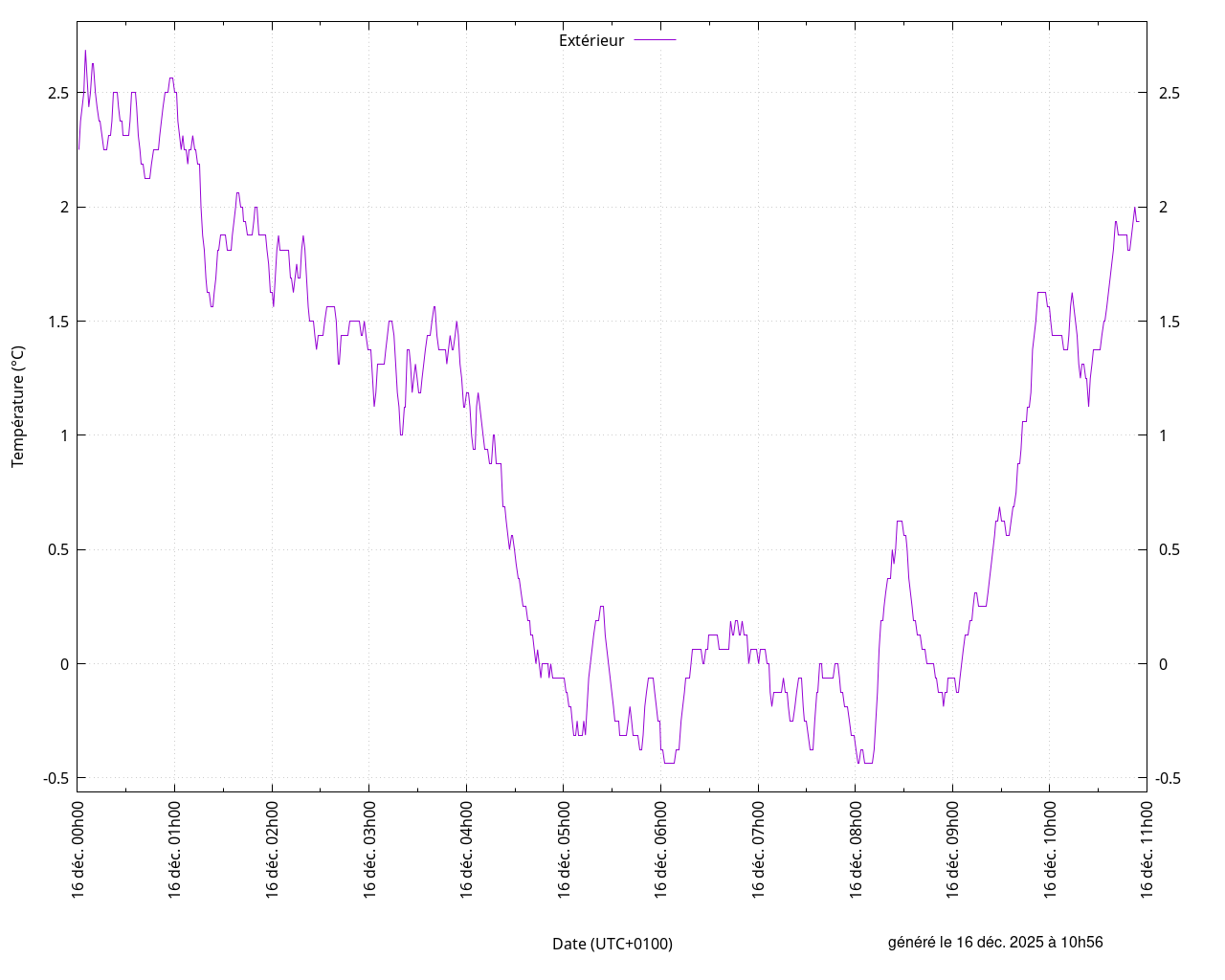This screenshot has height=980, width=1225.
Task: Choose the 16 déc. 10h00 tick label
Action: pos(1050,849)
